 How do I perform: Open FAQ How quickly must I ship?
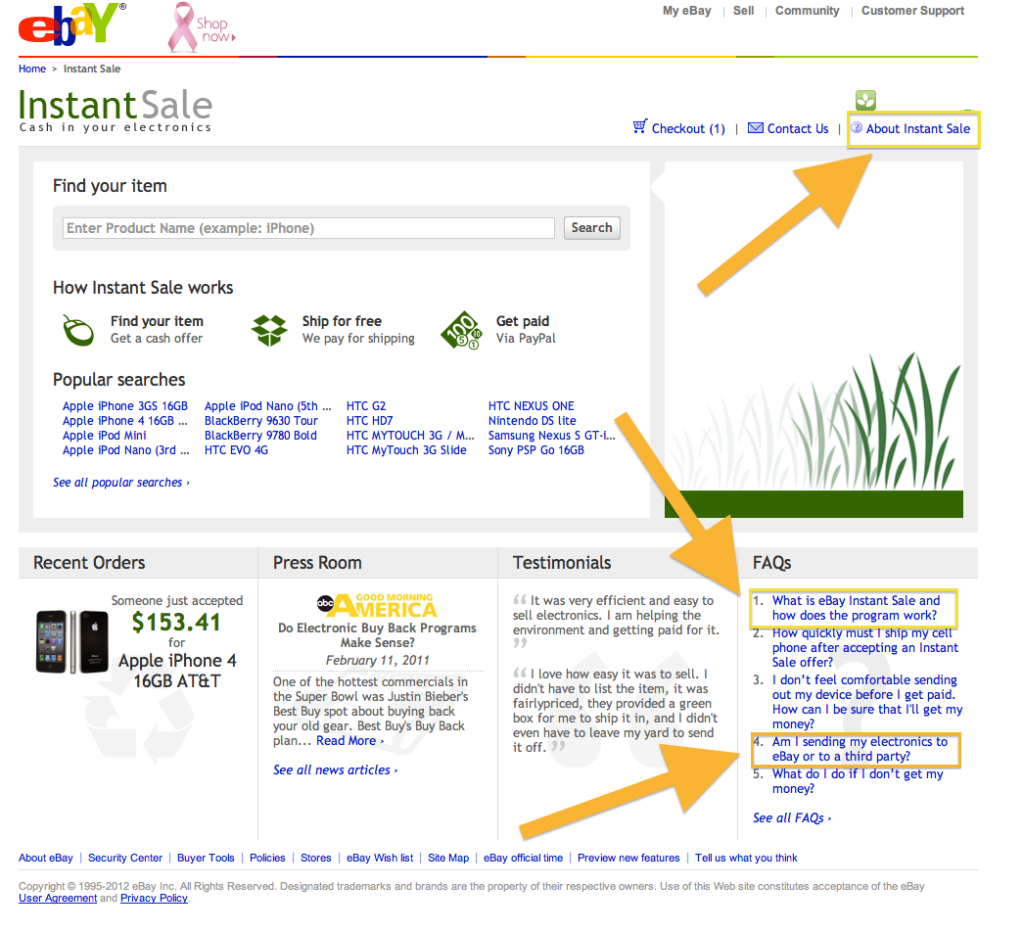point(865,647)
